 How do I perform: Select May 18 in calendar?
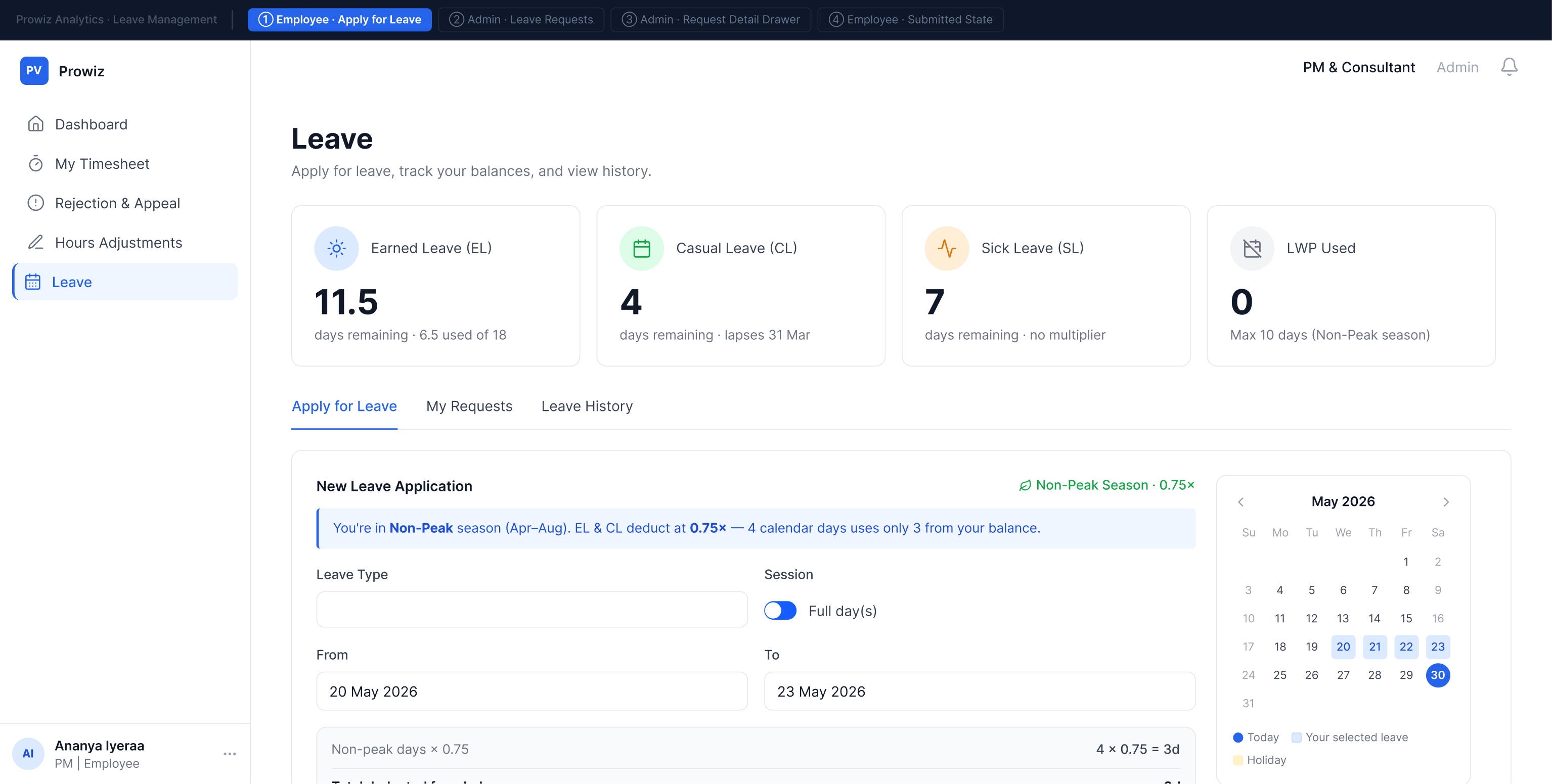(1279, 647)
